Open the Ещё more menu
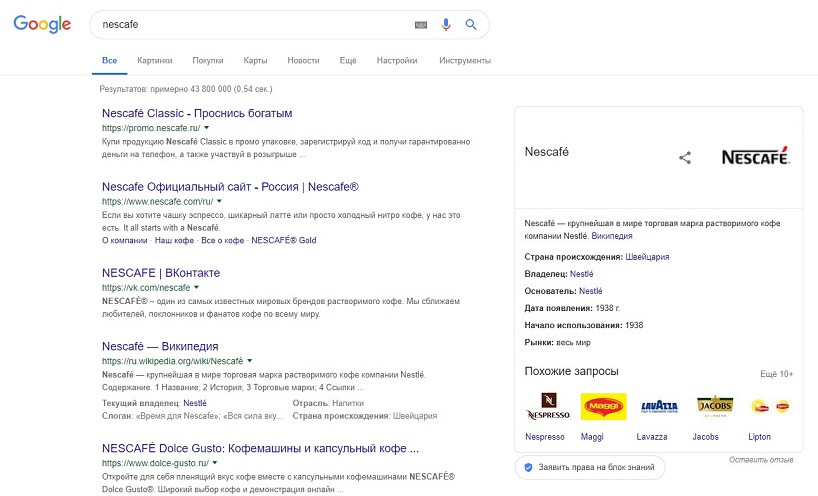Viewport: 818px width, 496px height. click(348, 61)
